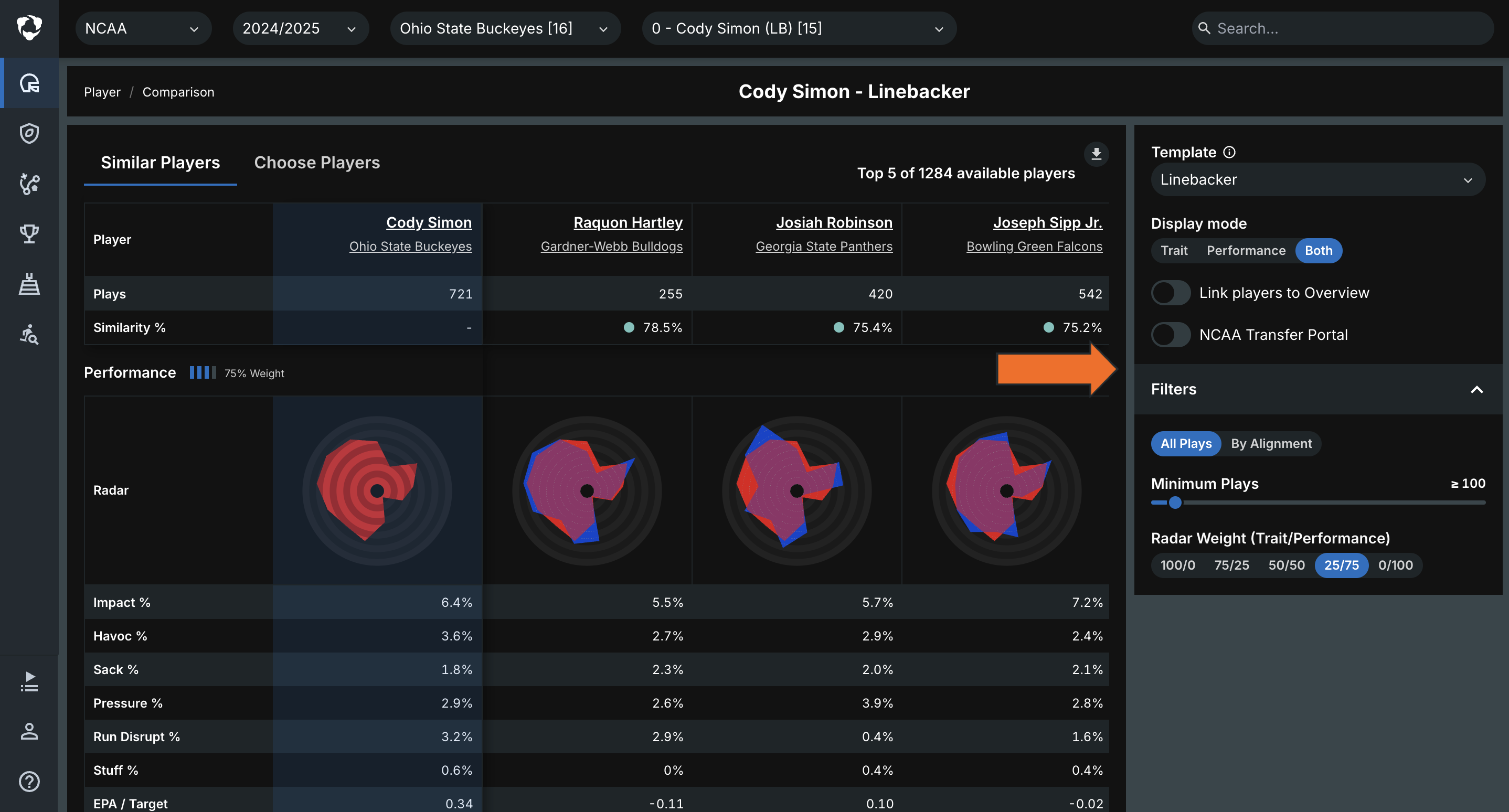Image resolution: width=1509 pixels, height=812 pixels.
Task: Click the Template info icon
Action: [1229, 152]
